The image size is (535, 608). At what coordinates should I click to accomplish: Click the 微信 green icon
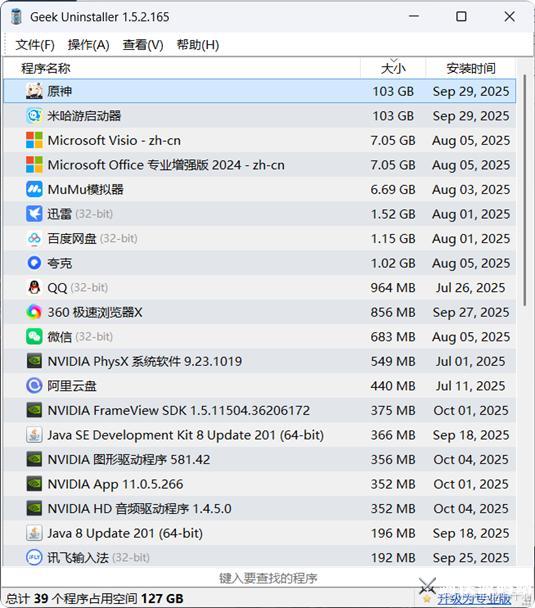[x=34, y=337]
